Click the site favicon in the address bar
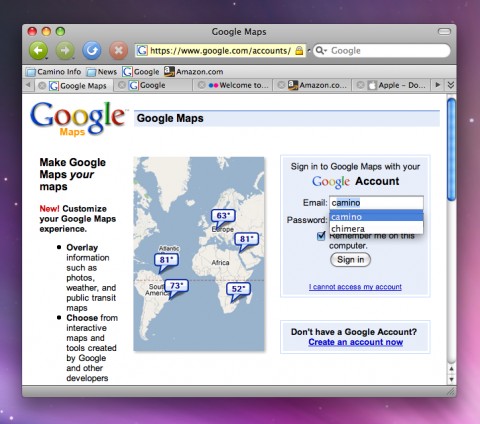 coord(142,51)
